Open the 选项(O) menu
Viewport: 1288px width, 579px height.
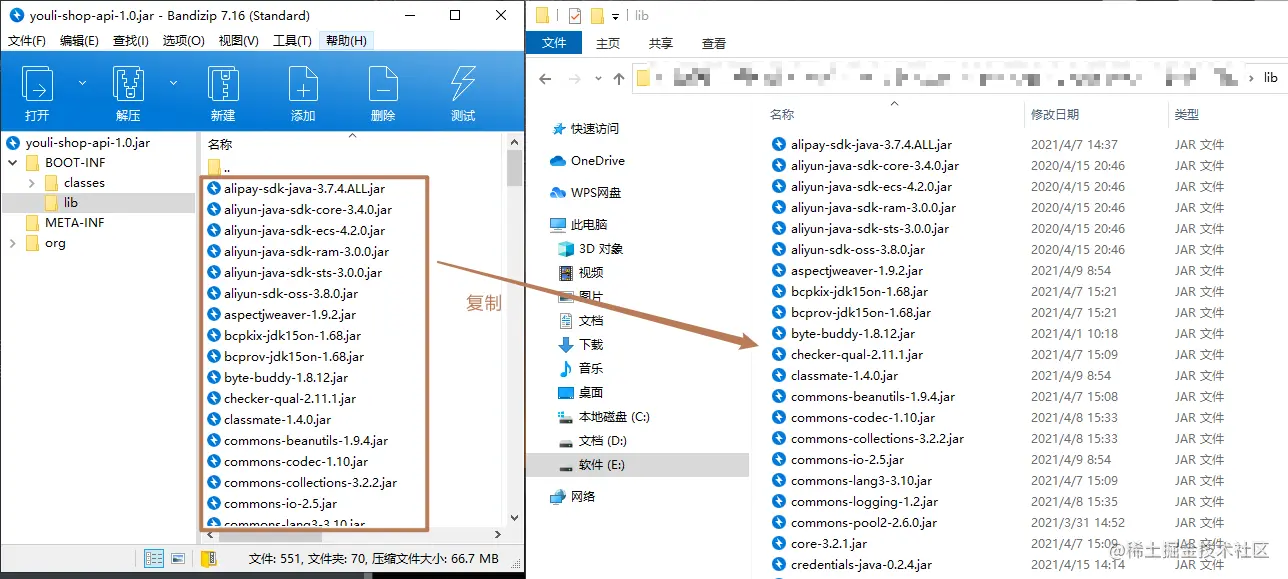click(x=184, y=41)
